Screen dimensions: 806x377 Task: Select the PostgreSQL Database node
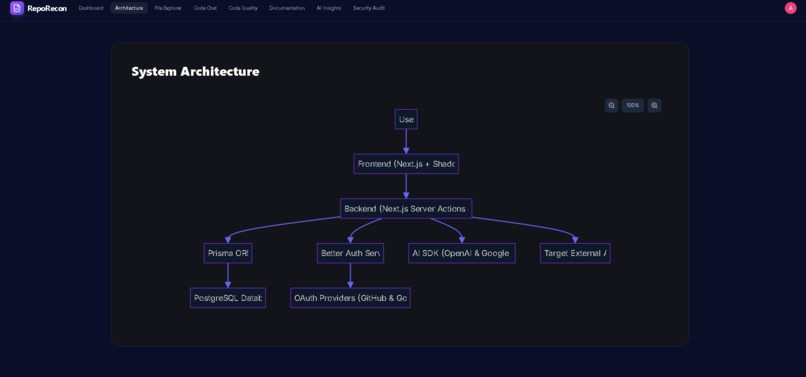coord(228,298)
